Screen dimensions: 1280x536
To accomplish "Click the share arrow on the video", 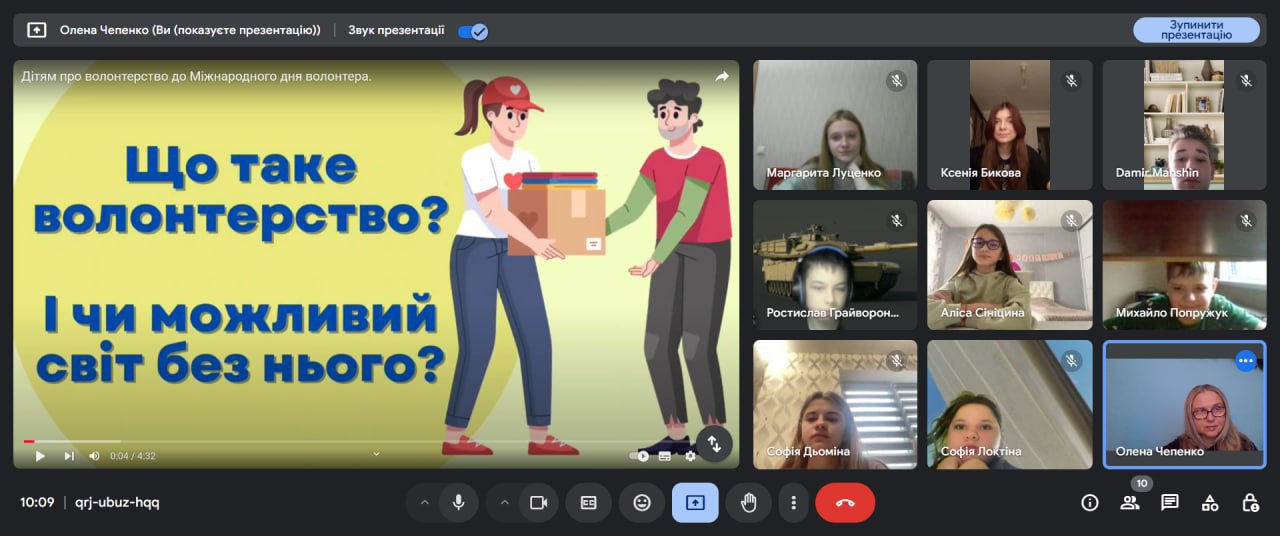I will pos(722,77).
